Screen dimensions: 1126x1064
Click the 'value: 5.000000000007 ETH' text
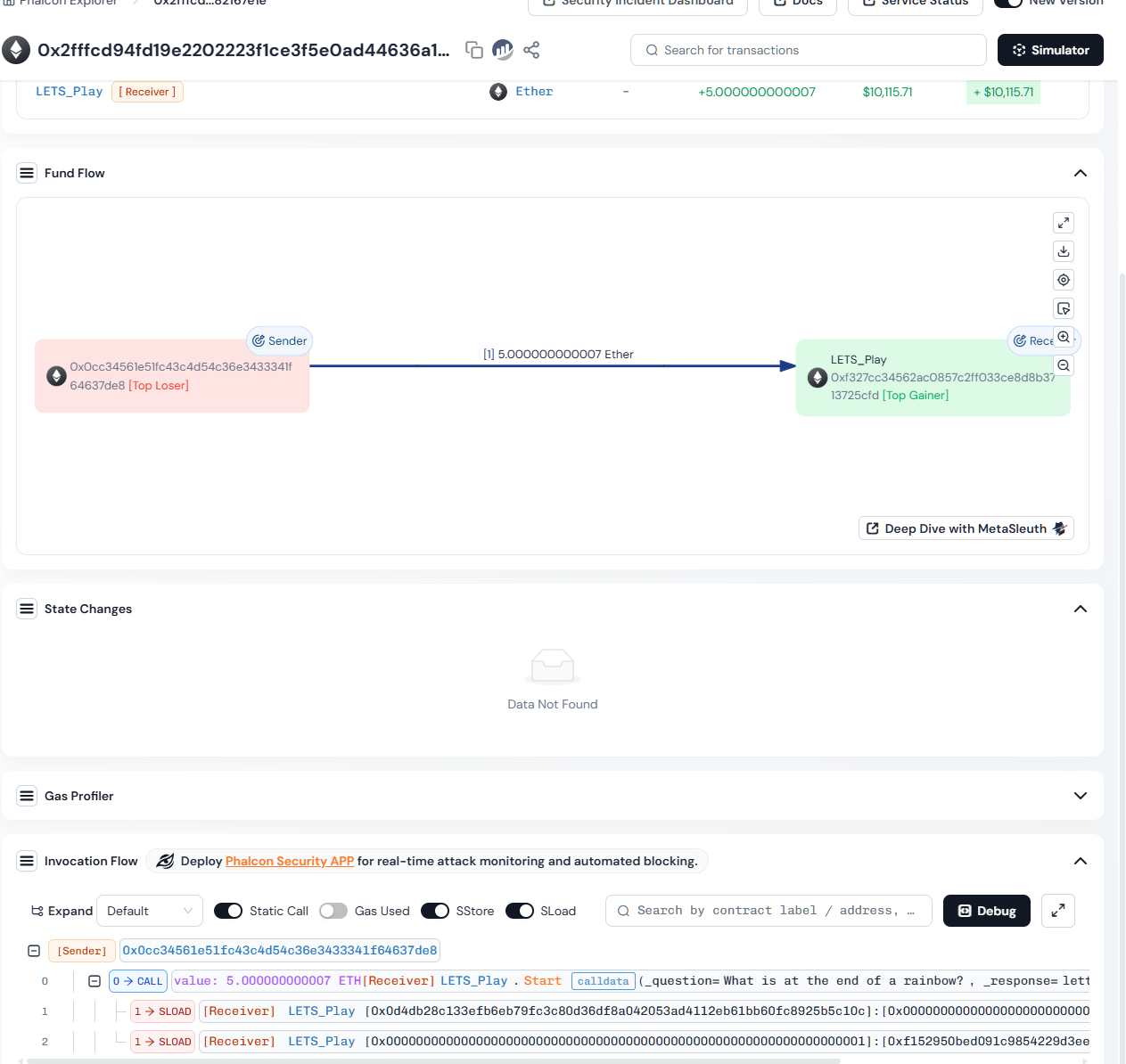(267, 981)
